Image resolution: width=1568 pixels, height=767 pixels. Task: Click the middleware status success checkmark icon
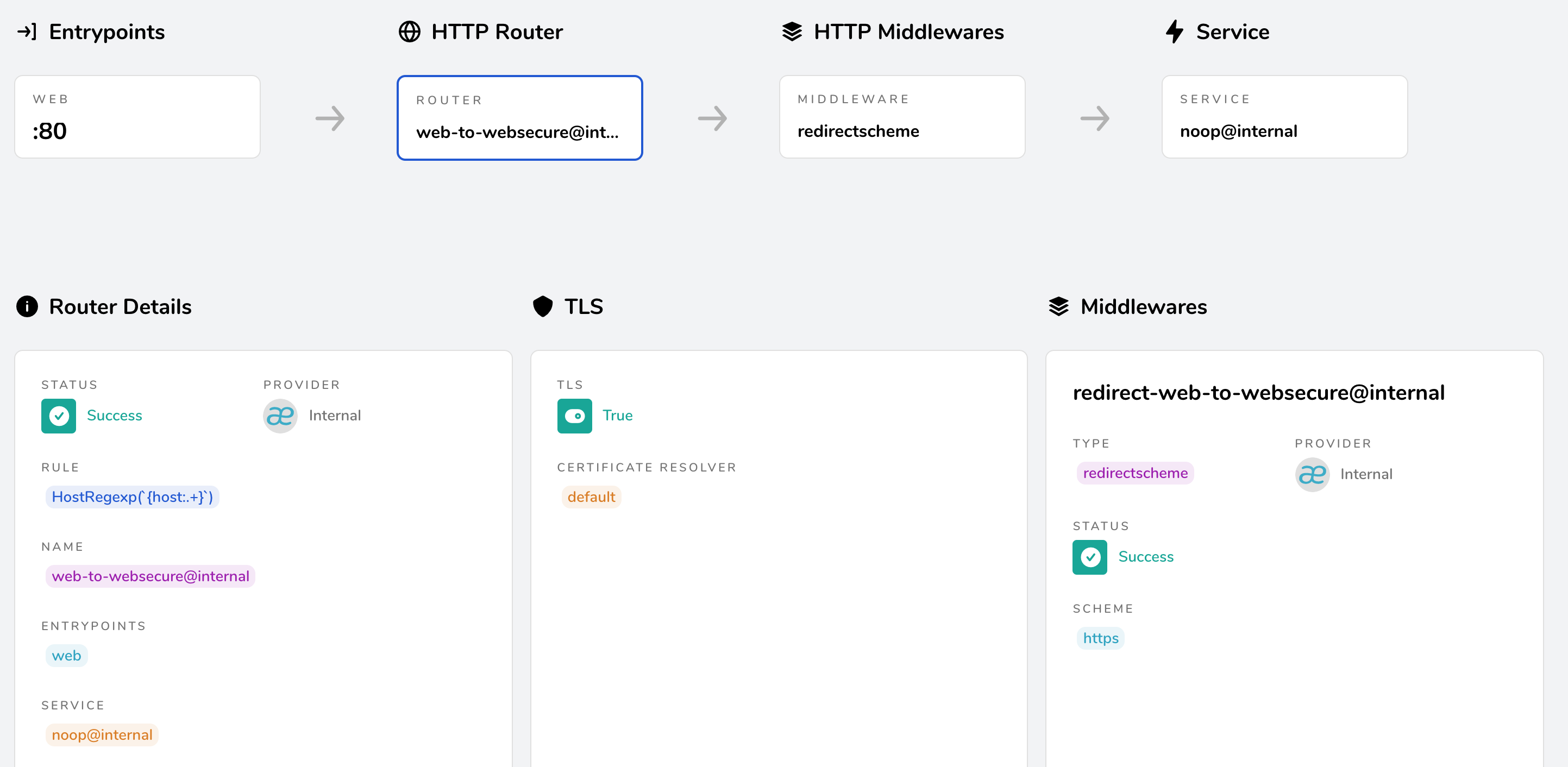[1089, 557]
